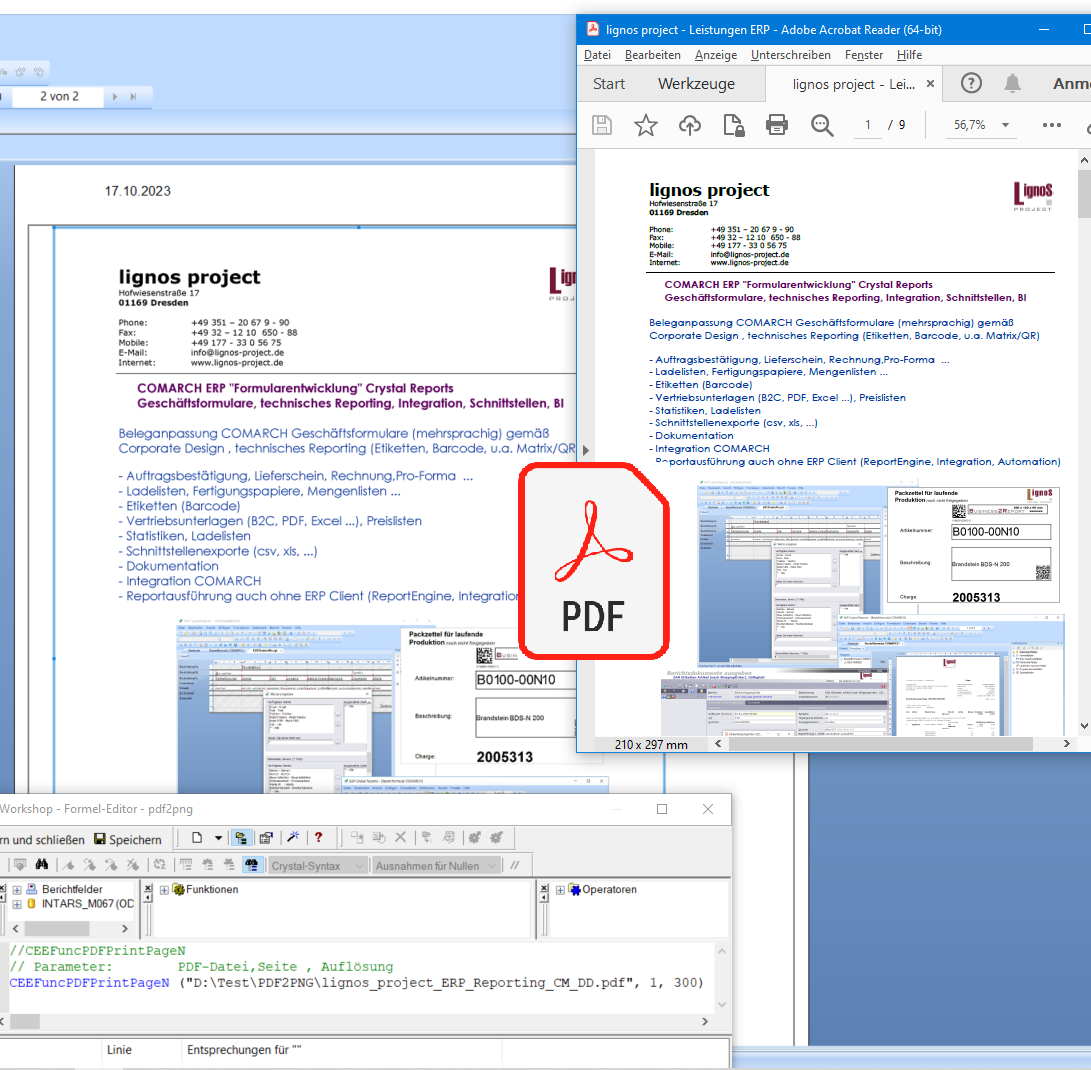The width and height of the screenshot is (1091, 1070).
Task: Open the Bearbeiten menu in Acrobat
Action: (x=653, y=55)
